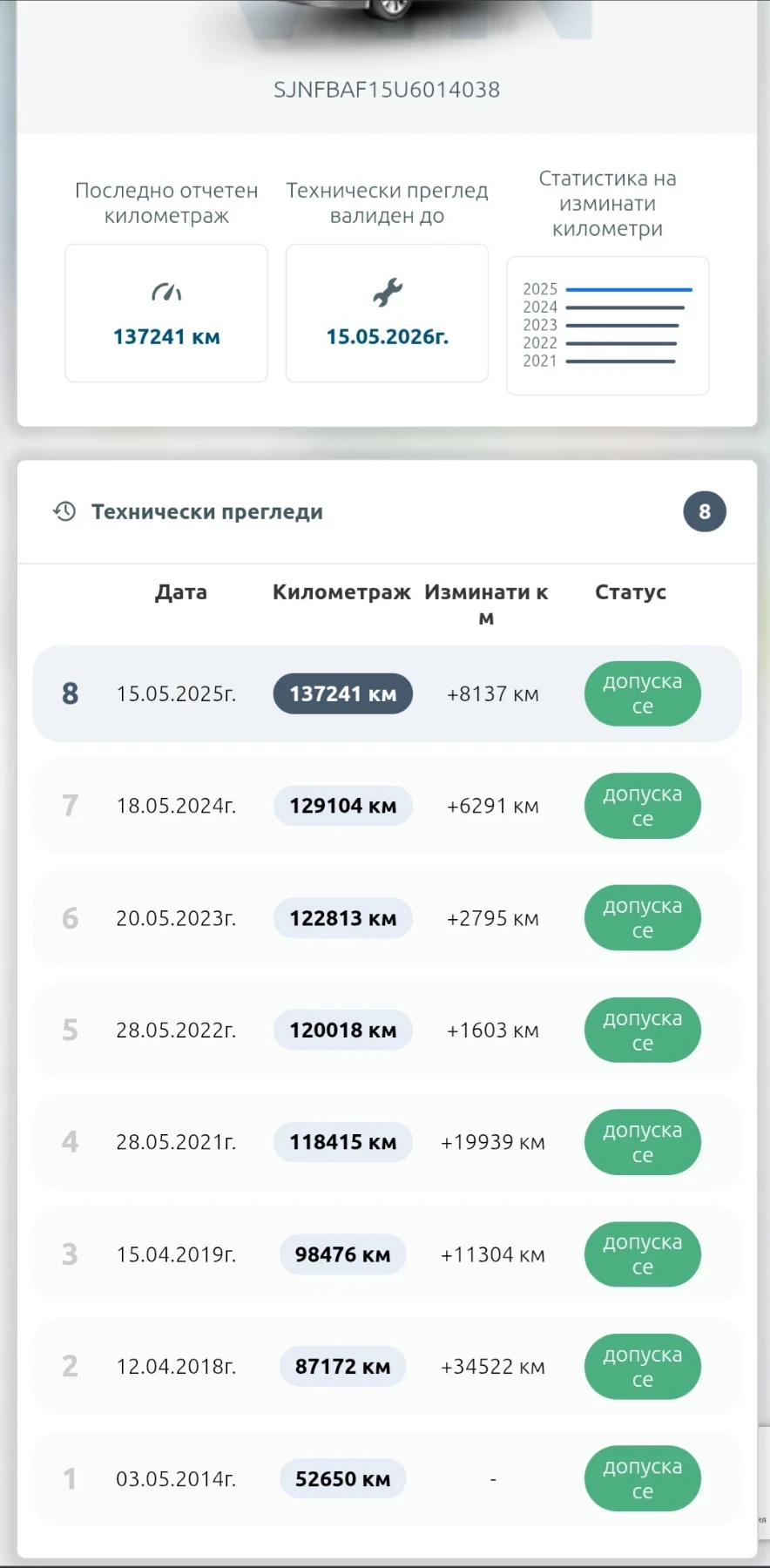Screen dimensions: 770x1568
Task: Click the 137241 км mileage badge
Action: tap(342, 694)
